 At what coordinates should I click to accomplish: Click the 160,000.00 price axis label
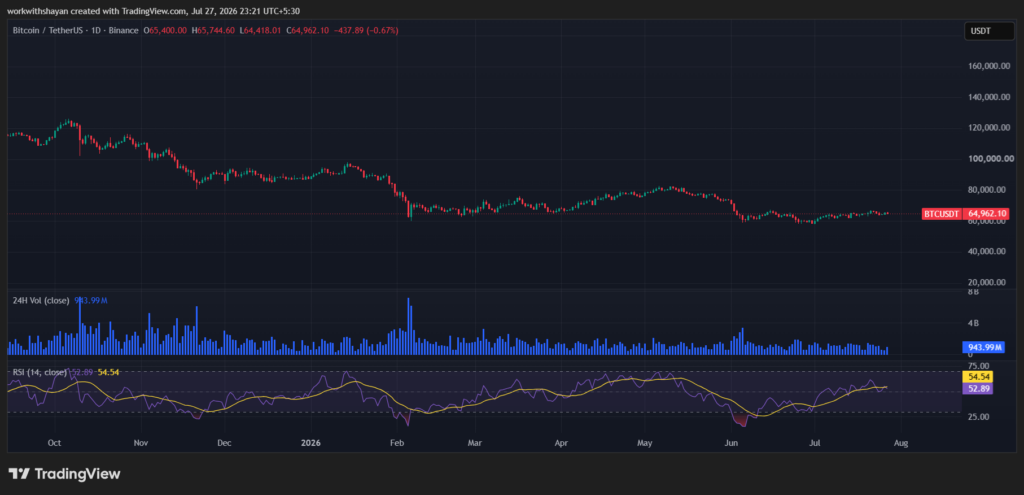(991, 66)
